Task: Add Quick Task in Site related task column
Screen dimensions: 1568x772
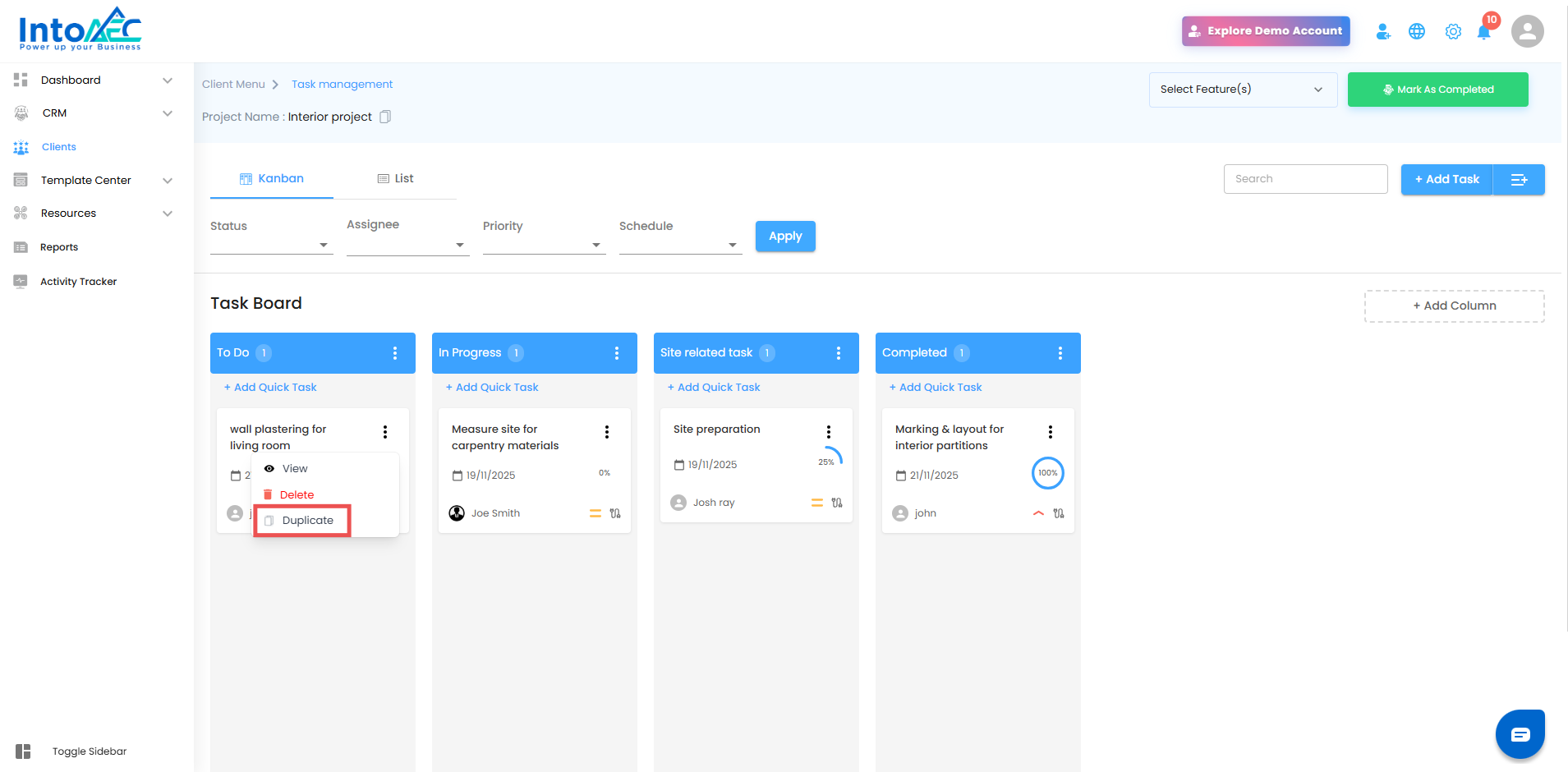Action: click(714, 387)
